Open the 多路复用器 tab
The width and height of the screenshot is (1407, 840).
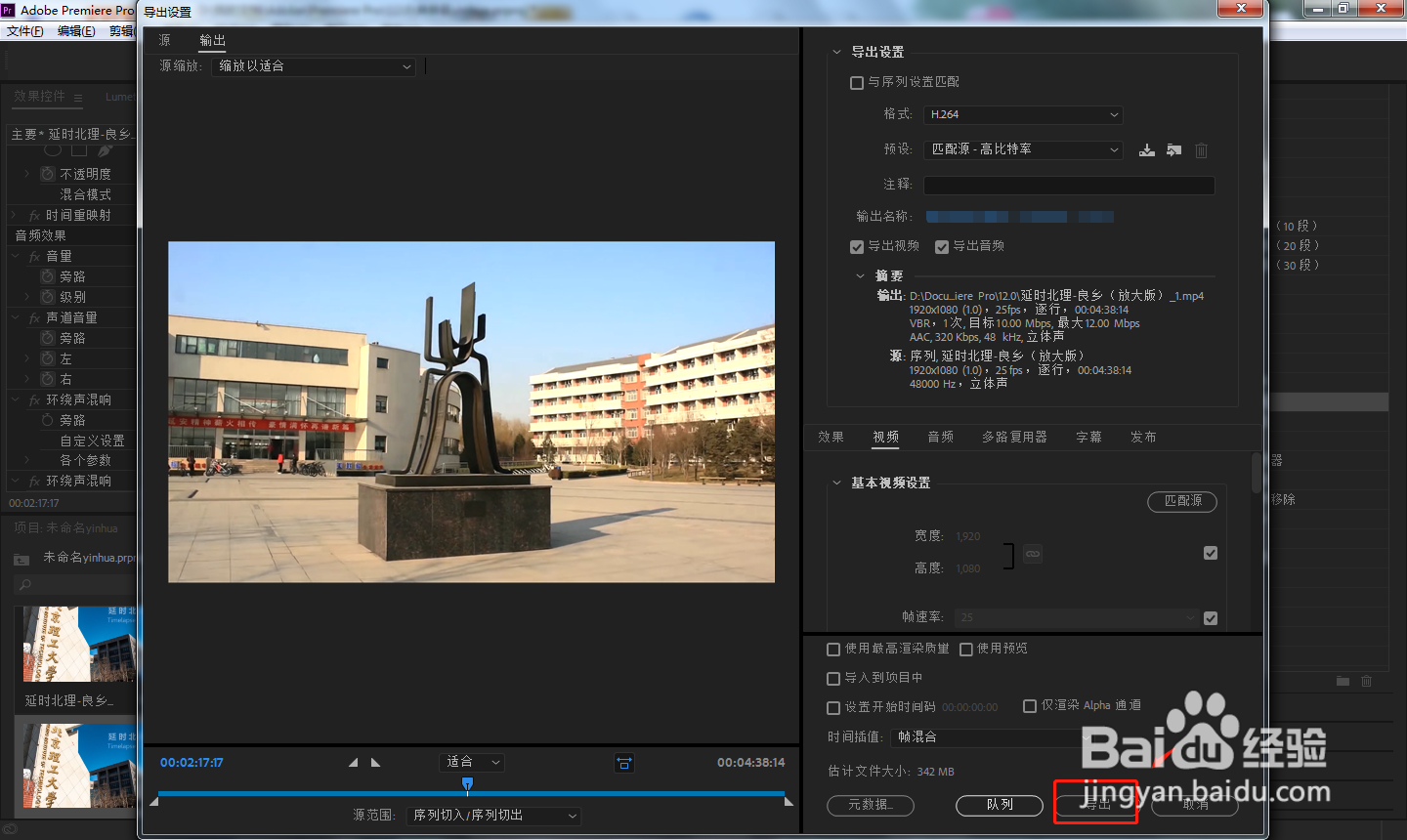1014,438
